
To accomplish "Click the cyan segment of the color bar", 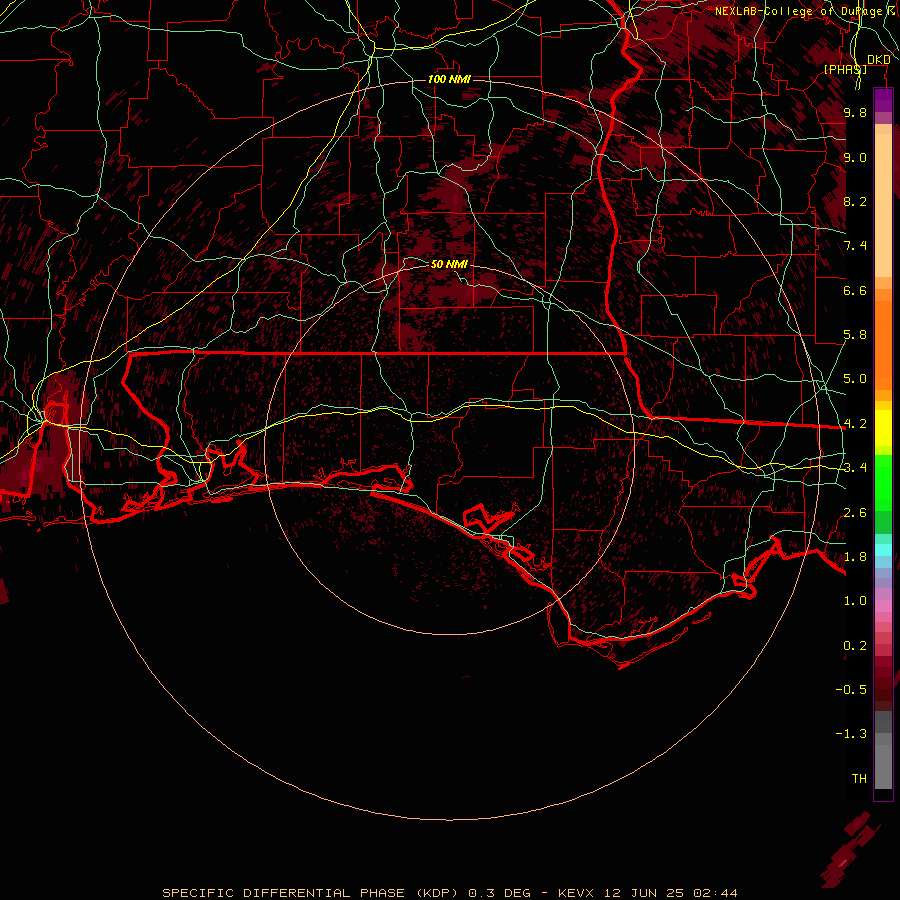I will (x=883, y=550).
